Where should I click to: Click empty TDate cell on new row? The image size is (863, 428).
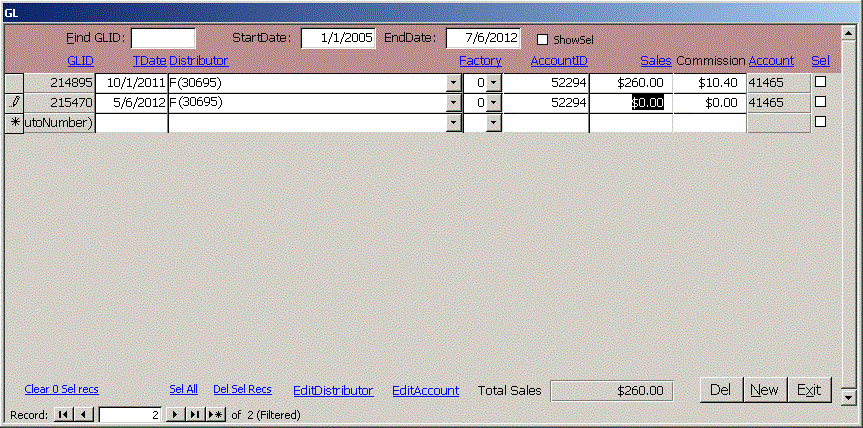pyautogui.click(x=132, y=123)
